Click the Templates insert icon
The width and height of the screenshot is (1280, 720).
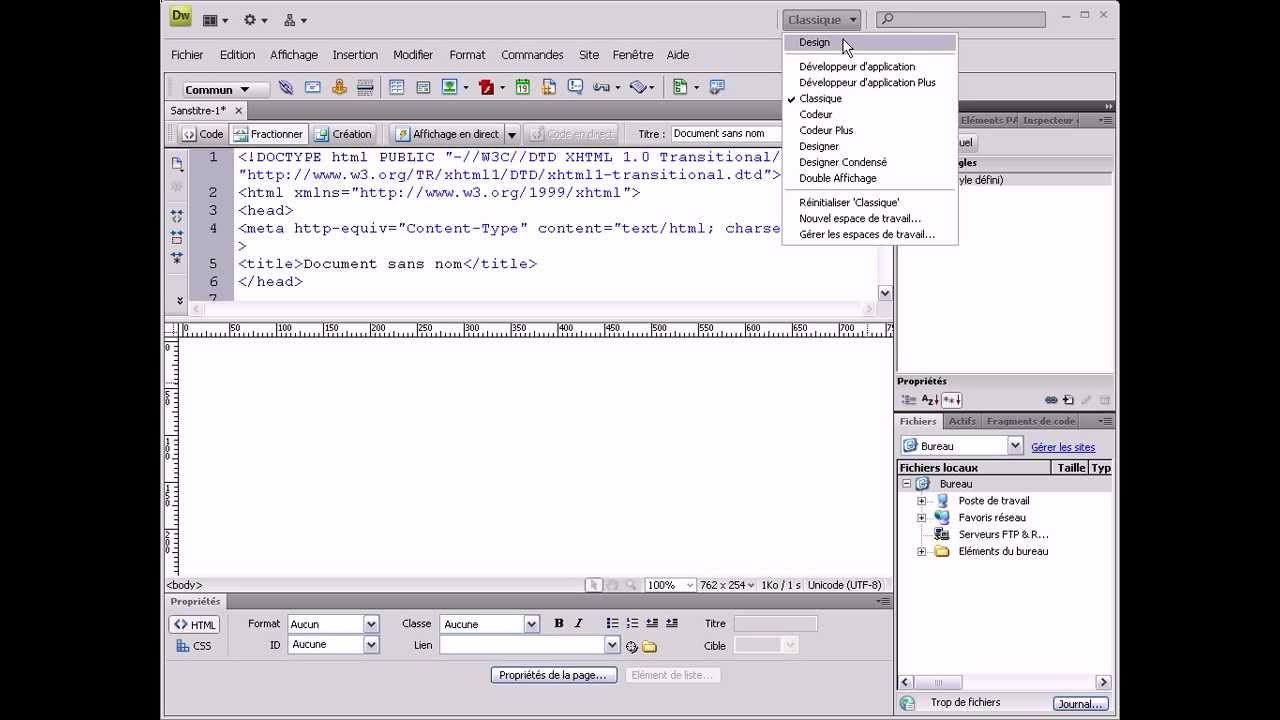point(681,88)
